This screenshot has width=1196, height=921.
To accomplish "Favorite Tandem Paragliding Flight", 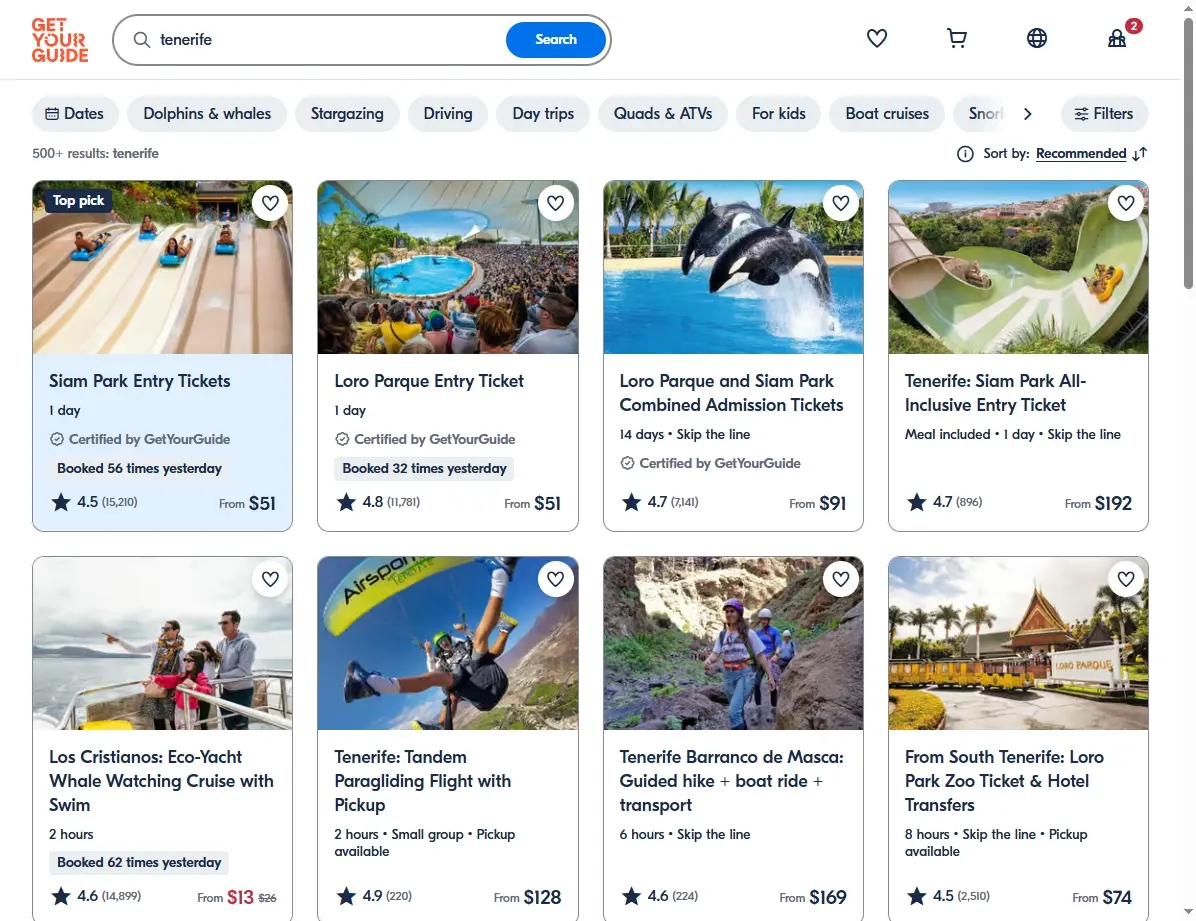I will 555,579.
